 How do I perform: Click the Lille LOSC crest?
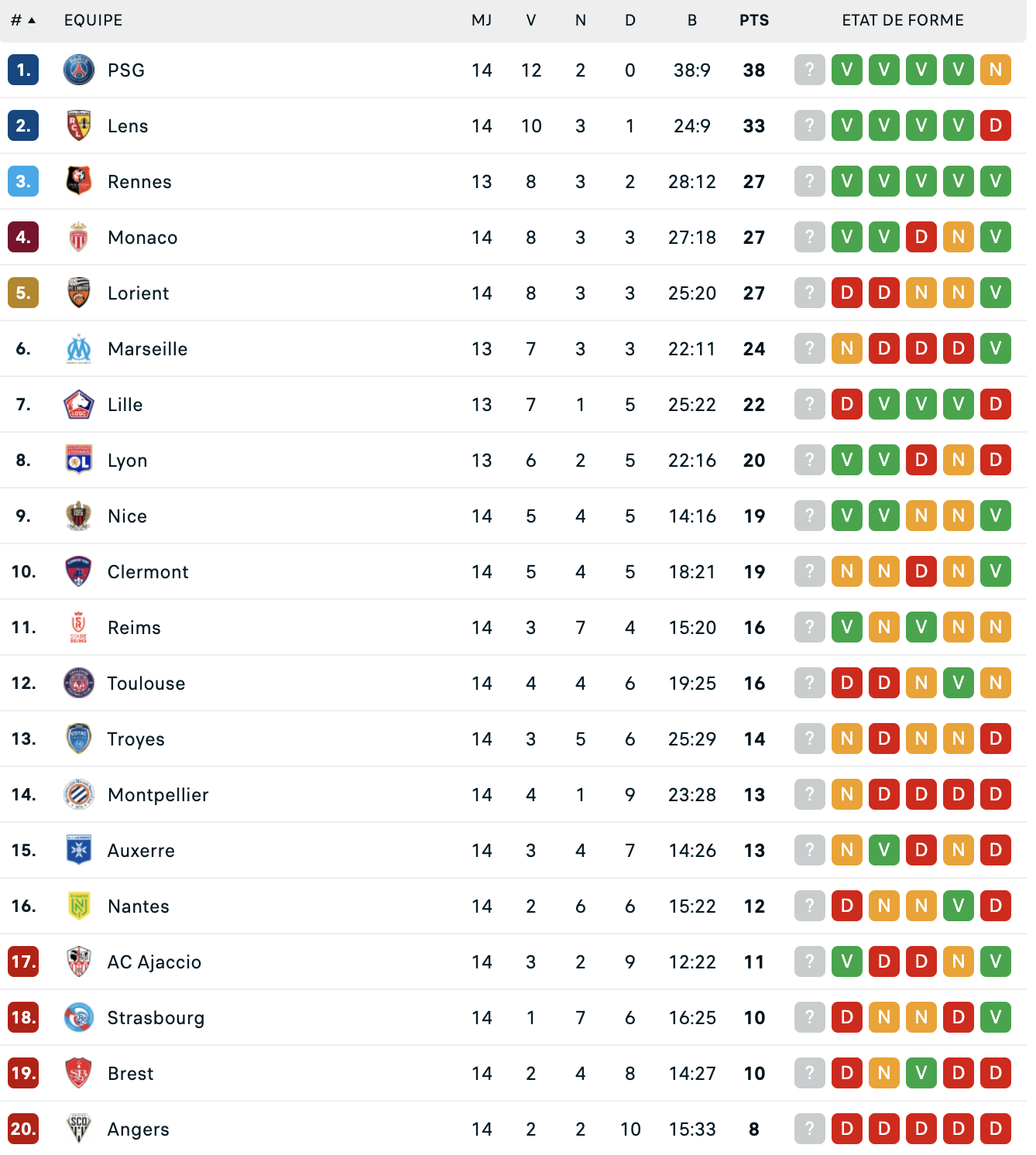pos(79,405)
